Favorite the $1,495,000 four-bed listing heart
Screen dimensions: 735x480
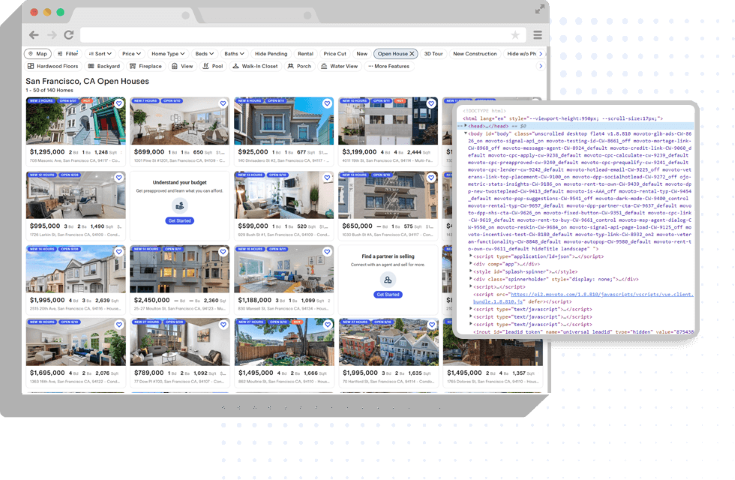[327, 324]
